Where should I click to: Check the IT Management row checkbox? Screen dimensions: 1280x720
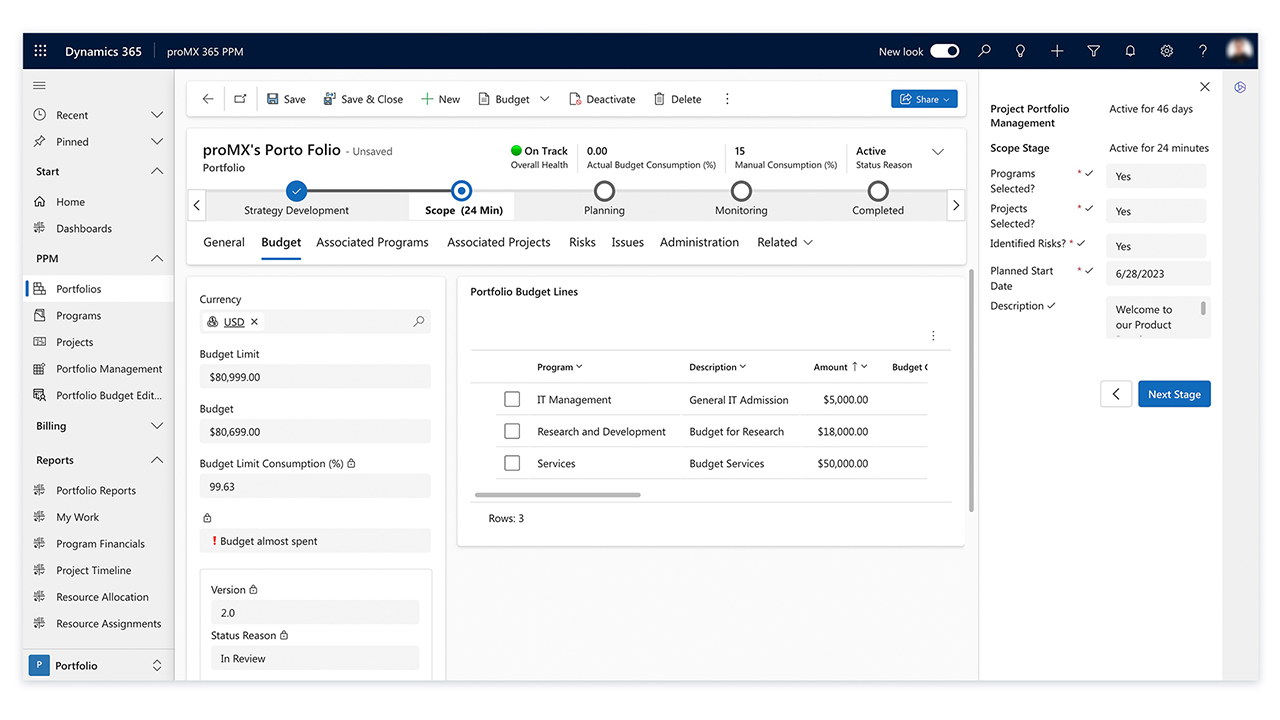(x=512, y=400)
